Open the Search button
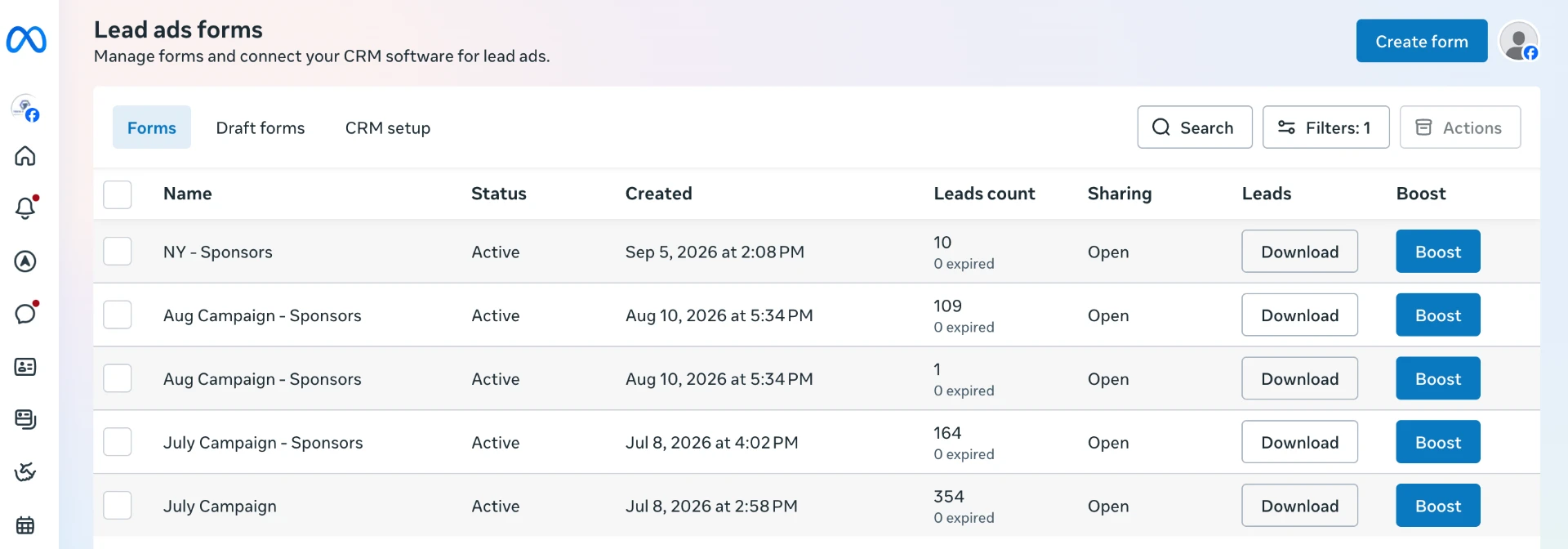This screenshot has height=549, width=1568. click(x=1195, y=127)
